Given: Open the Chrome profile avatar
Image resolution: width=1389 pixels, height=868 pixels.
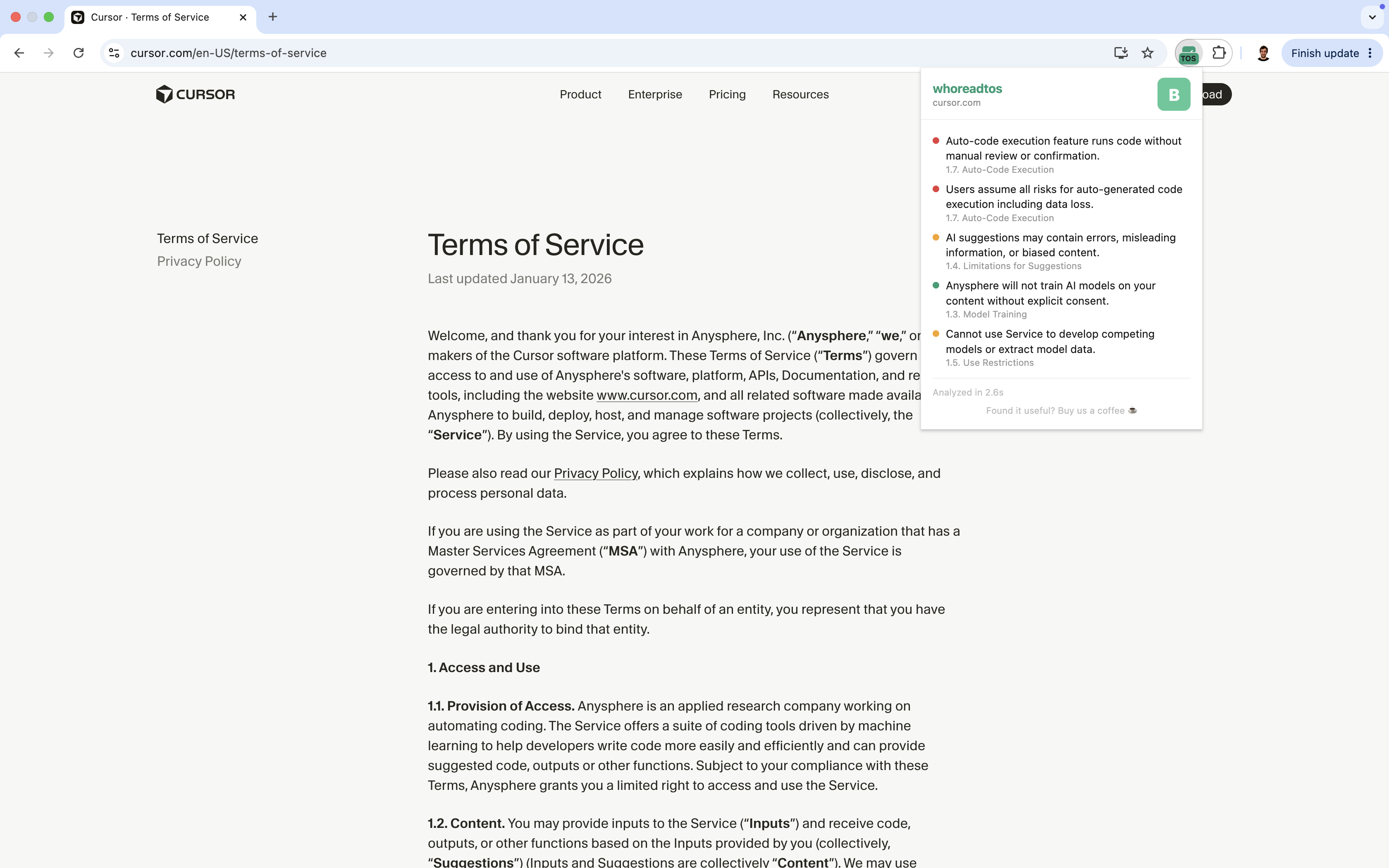Looking at the screenshot, I should coord(1263,53).
